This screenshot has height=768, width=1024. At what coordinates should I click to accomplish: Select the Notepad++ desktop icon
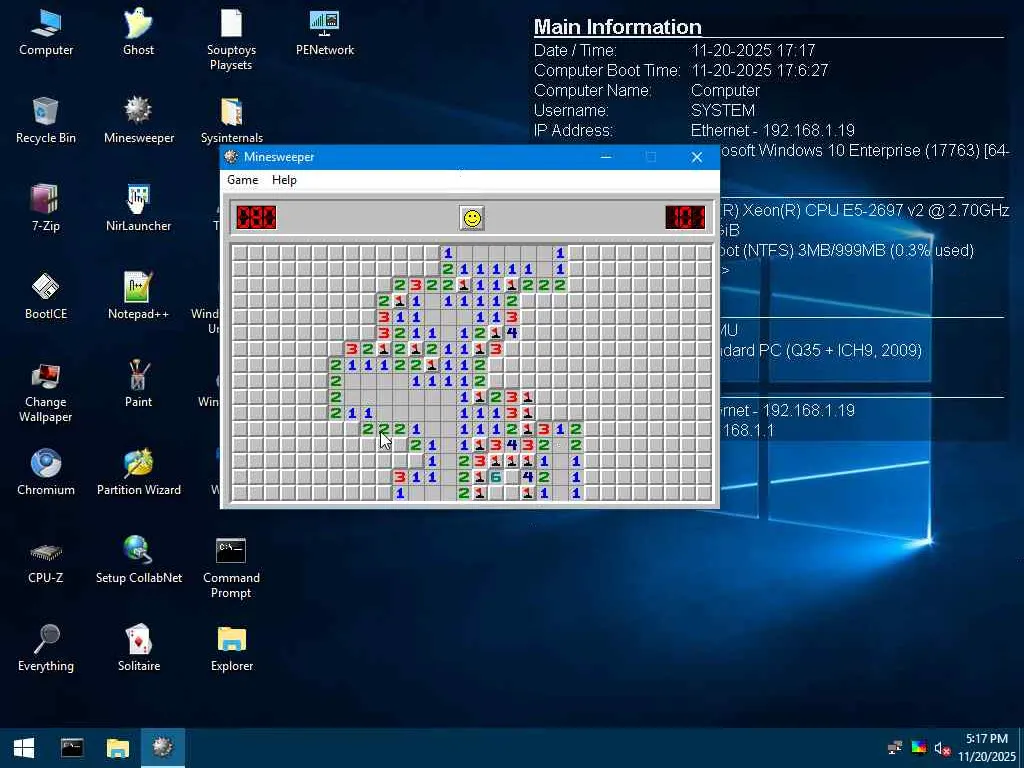point(138,297)
